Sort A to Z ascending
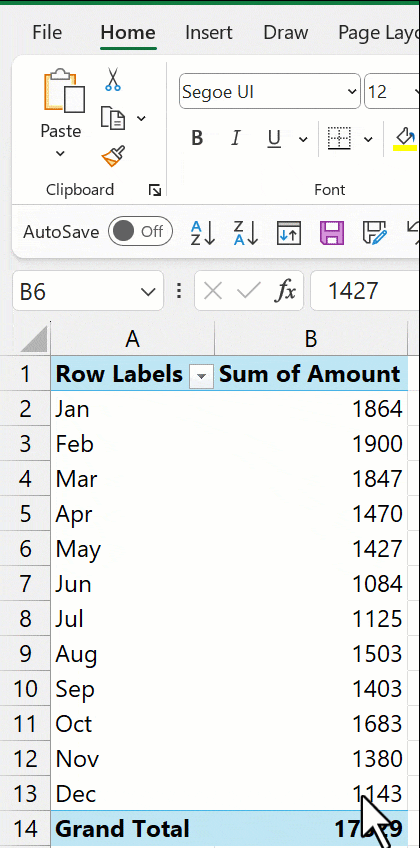The image size is (420, 848). pyautogui.click(x=203, y=233)
